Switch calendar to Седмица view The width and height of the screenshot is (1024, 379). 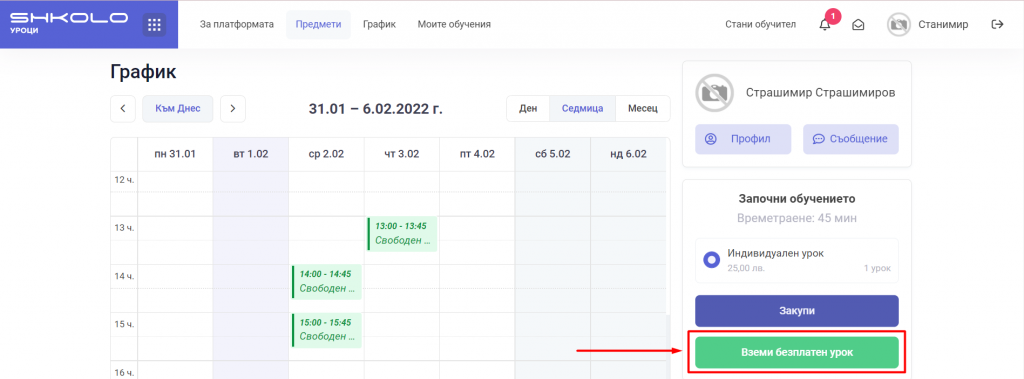pos(583,108)
